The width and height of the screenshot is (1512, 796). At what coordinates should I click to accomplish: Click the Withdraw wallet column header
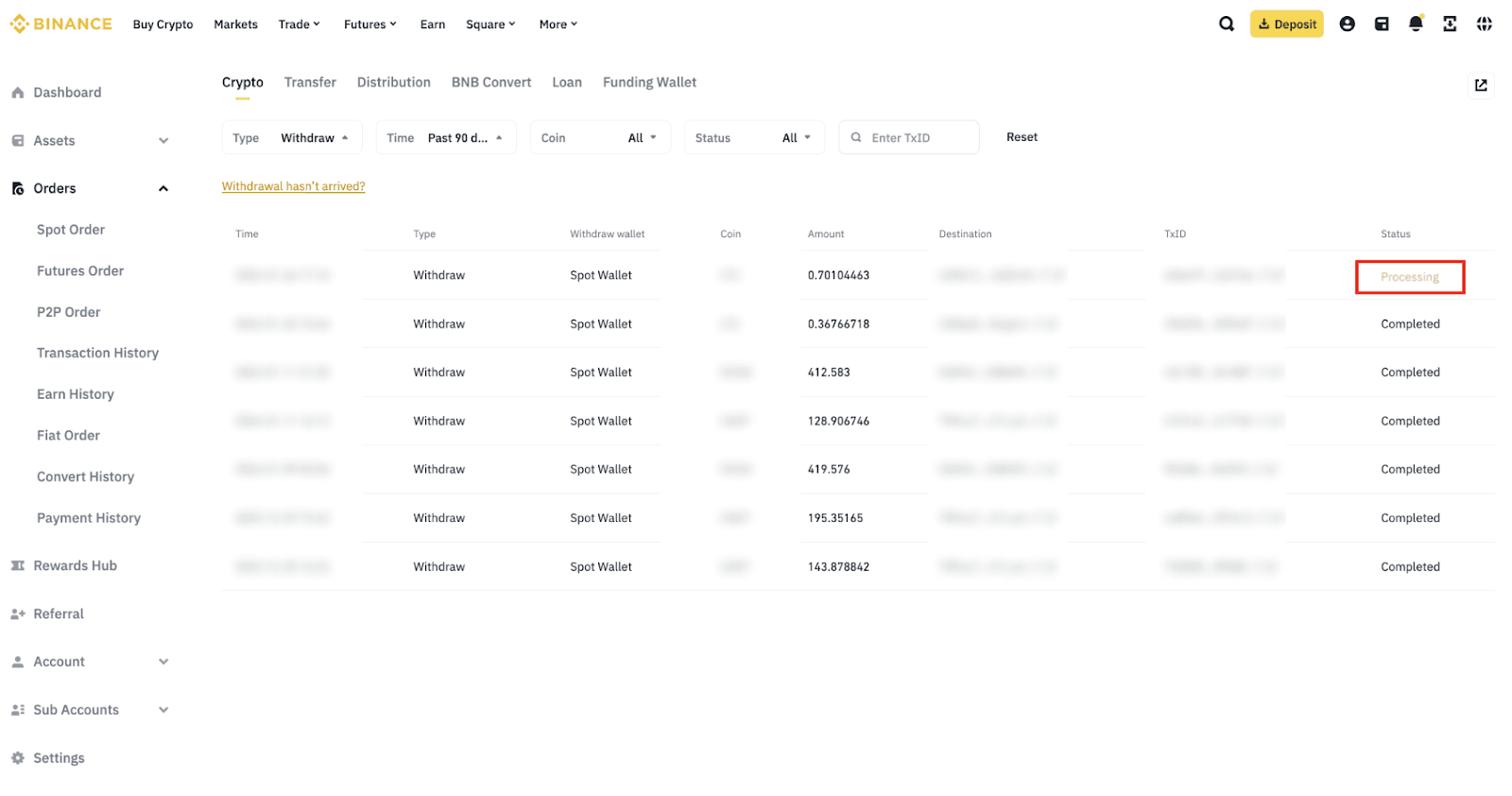tap(607, 234)
